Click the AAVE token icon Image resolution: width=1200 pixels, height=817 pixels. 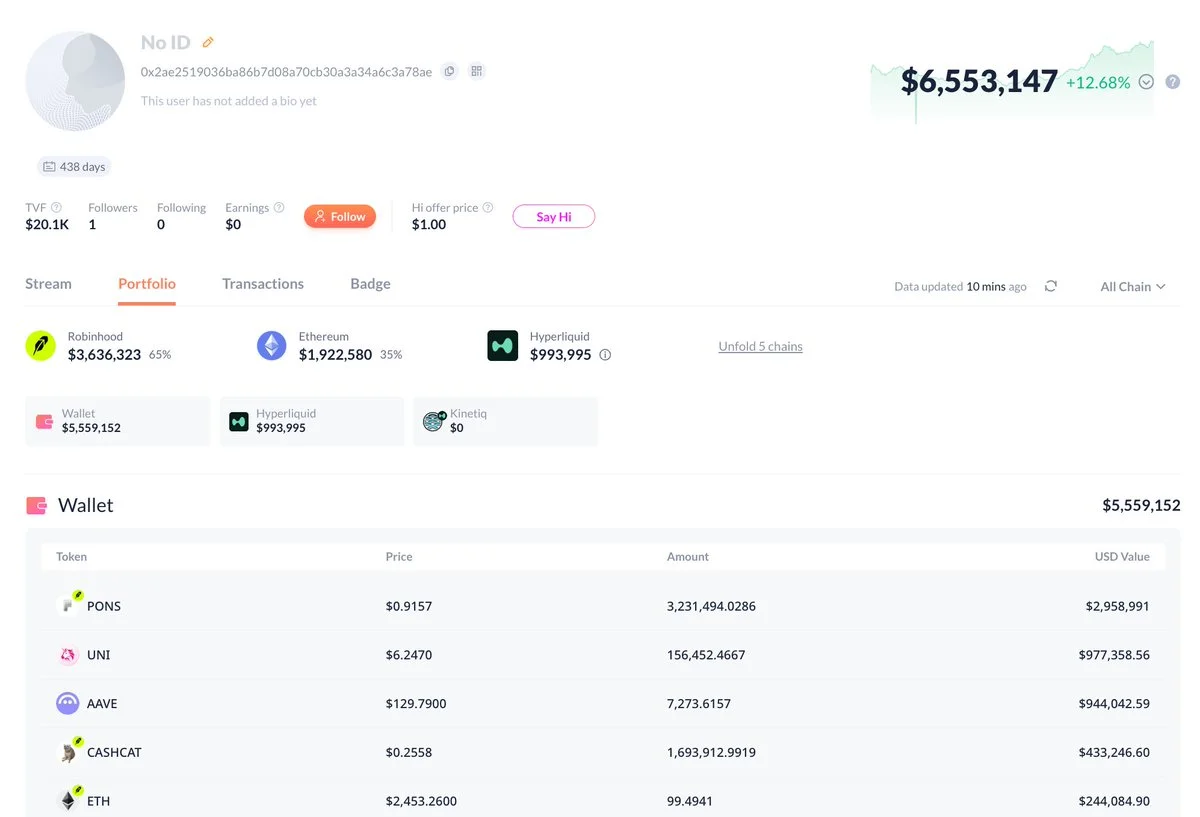(x=68, y=704)
